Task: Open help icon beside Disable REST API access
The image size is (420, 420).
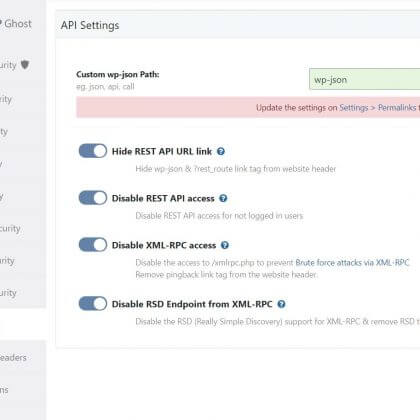Action: (223, 198)
